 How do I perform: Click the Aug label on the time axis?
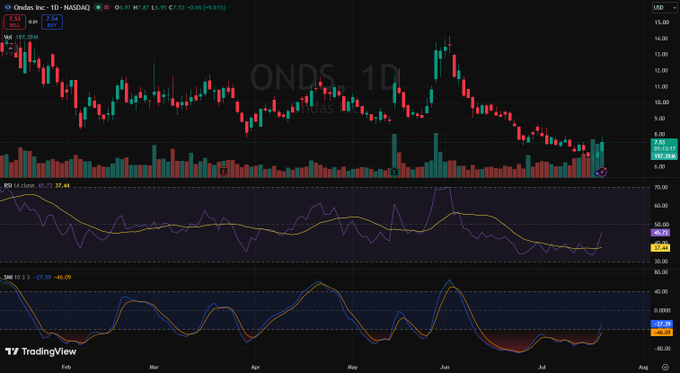click(x=644, y=367)
